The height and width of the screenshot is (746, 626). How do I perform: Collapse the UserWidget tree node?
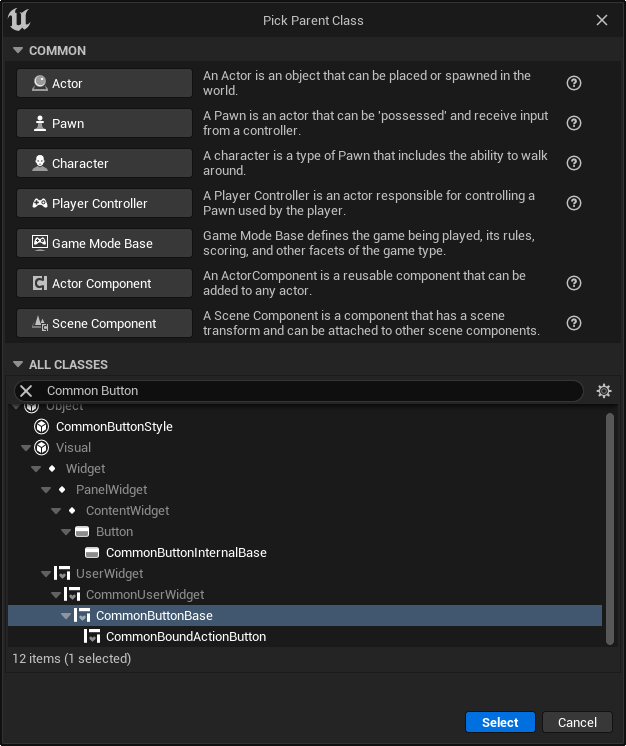(x=46, y=573)
